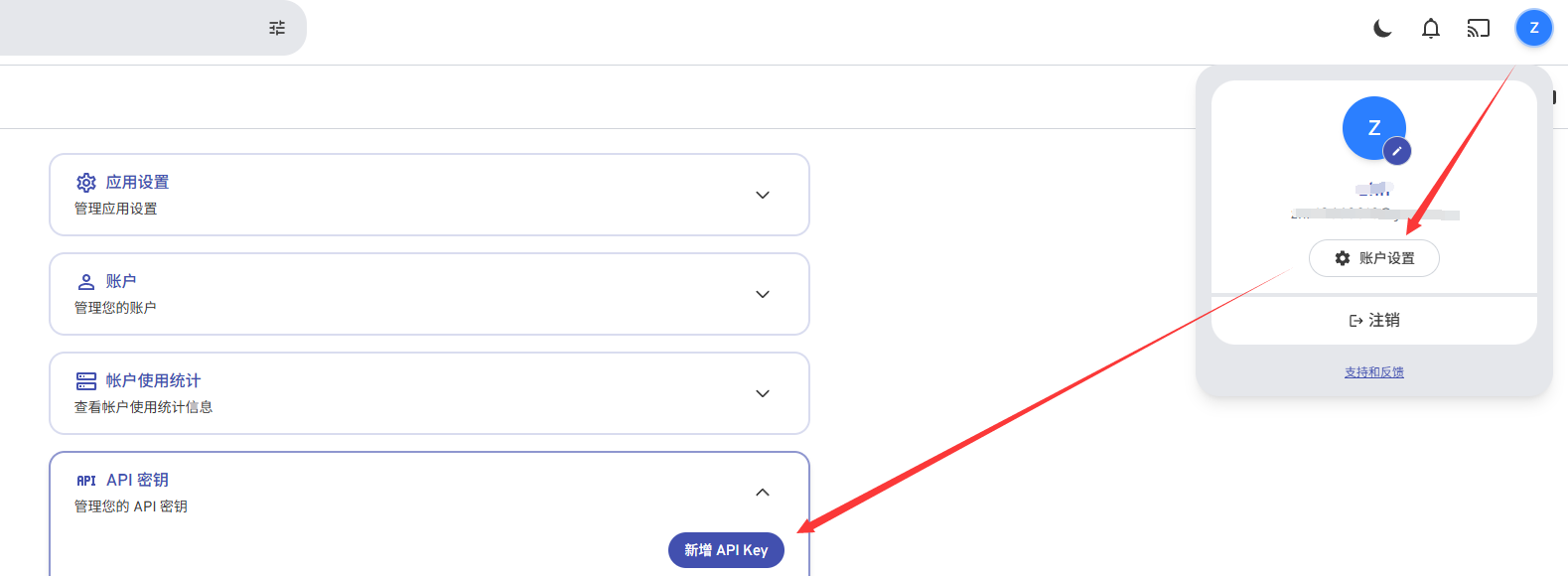Image resolution: width=1568 pixels, height=576 pixels.
Task: Click the Z avatar in top bar
Action: [1533, 28]
